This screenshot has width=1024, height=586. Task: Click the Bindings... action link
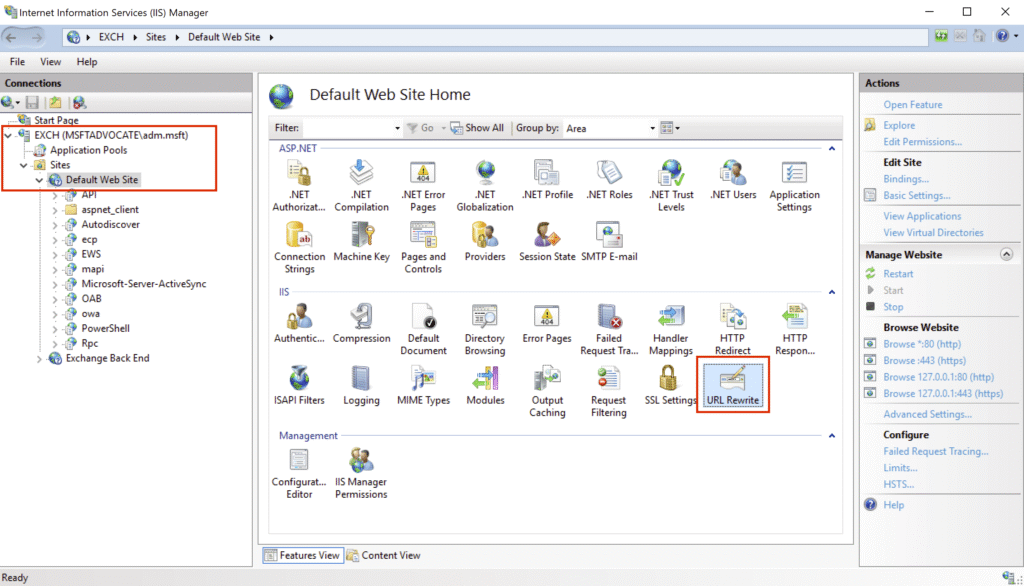905,179
